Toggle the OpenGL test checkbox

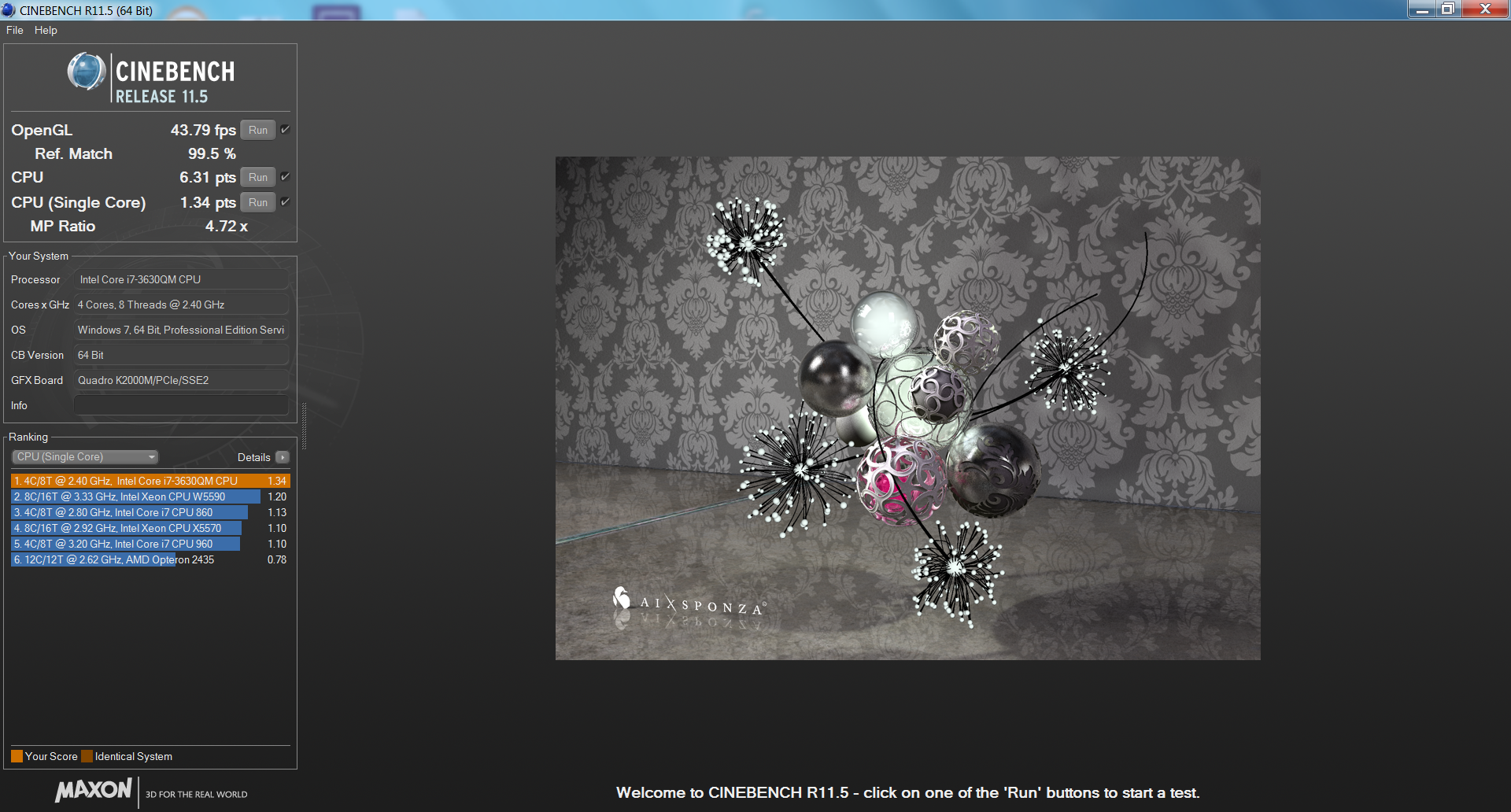(x=285, y=130)
